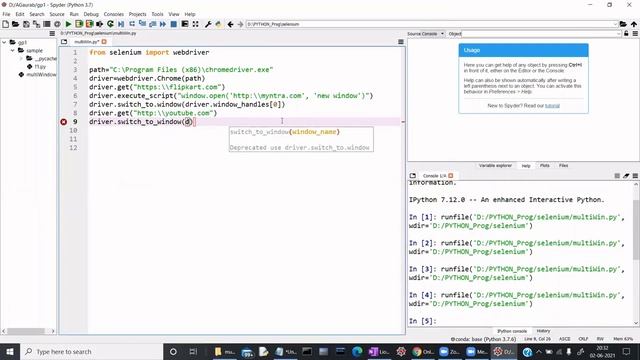The width and height of the screenshot is (640, 360).
Task: Open the Edit menu
Action: pos(20,14)
